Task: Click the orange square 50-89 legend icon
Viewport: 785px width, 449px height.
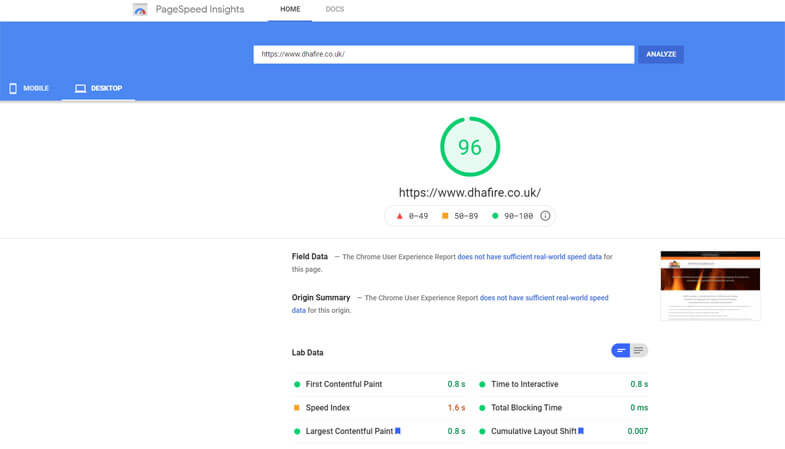Action: 445,216
